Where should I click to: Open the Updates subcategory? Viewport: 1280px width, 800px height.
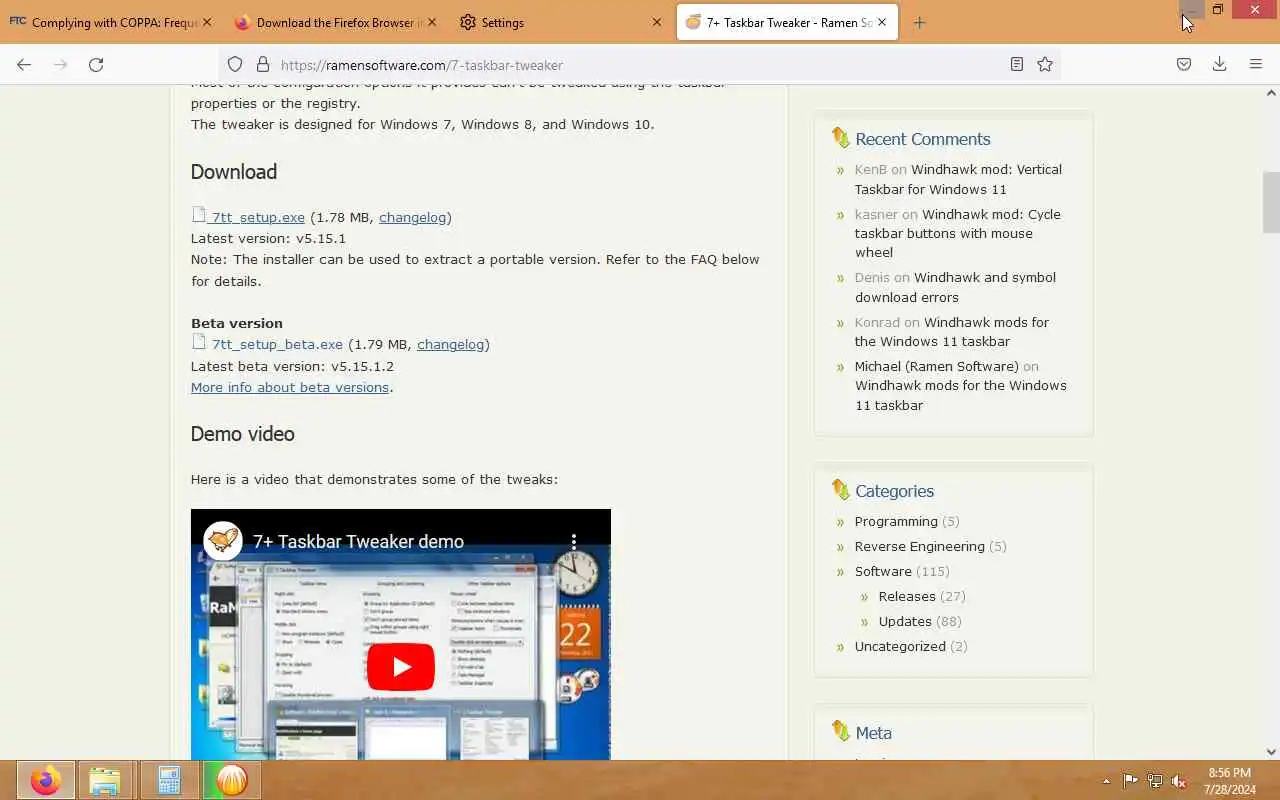905,621
